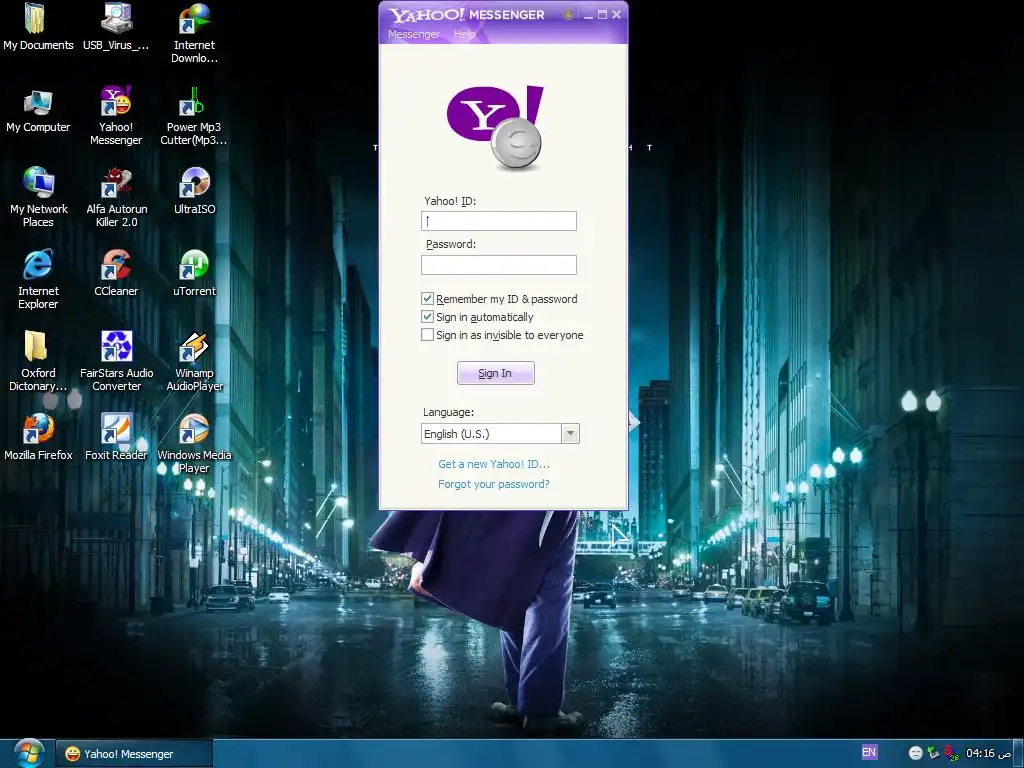The width and height of the screenshot is (1024, 768).
Task: Click the Yahoo! Messenger taskbar button
Action: click(x=134, y=754)
